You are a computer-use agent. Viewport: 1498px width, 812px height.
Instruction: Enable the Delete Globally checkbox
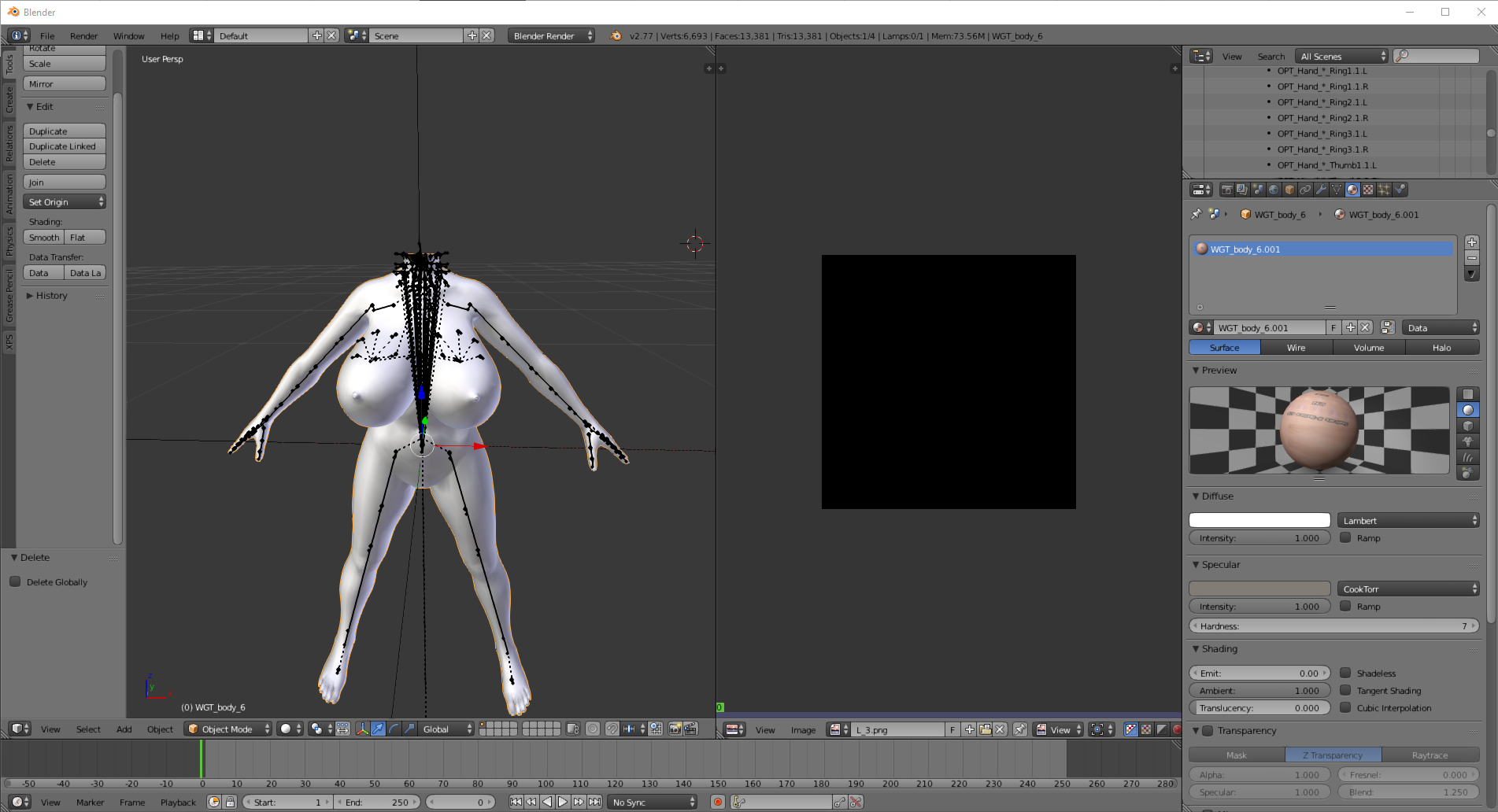(x=15, y=582)
